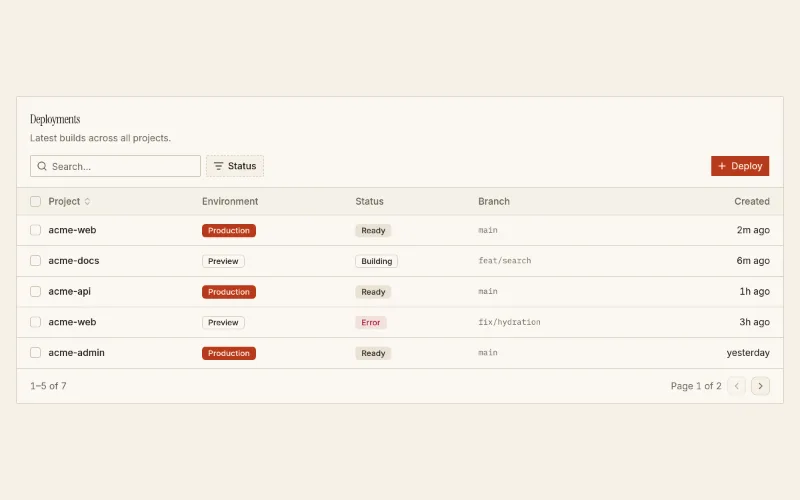Image resolution: width=800 pixels, height=500 pixels.
Task: Click the fix/hydration branch name
Action: tap(509, 322)
